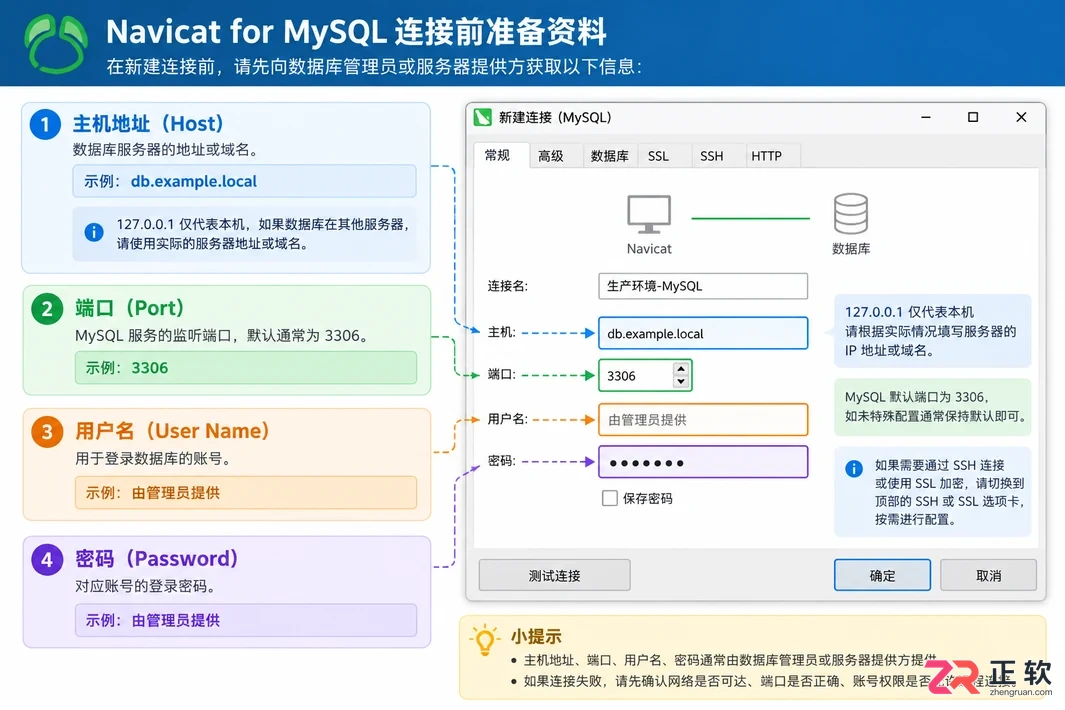Click the 示例: db.example.local box
This screenshot has width=1065, height=710.
click(x=245, y=181)
